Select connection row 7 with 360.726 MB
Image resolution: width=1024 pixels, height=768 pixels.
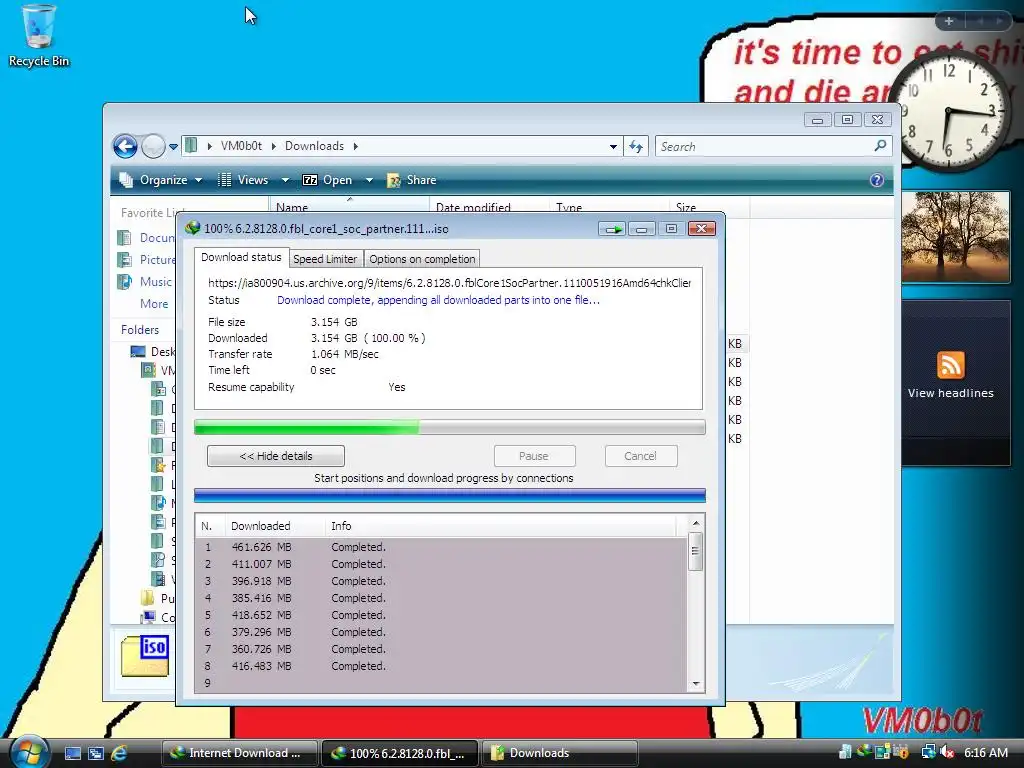click(x=441, y=649)
